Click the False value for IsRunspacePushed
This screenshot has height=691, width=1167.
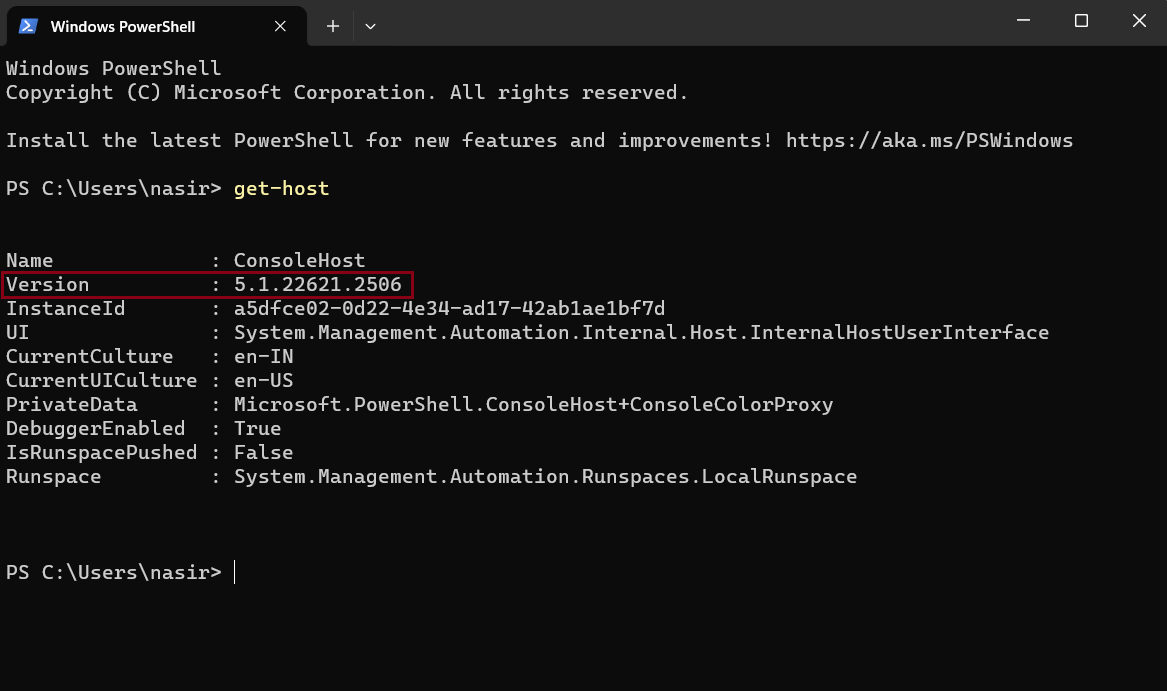coord(263,453)
